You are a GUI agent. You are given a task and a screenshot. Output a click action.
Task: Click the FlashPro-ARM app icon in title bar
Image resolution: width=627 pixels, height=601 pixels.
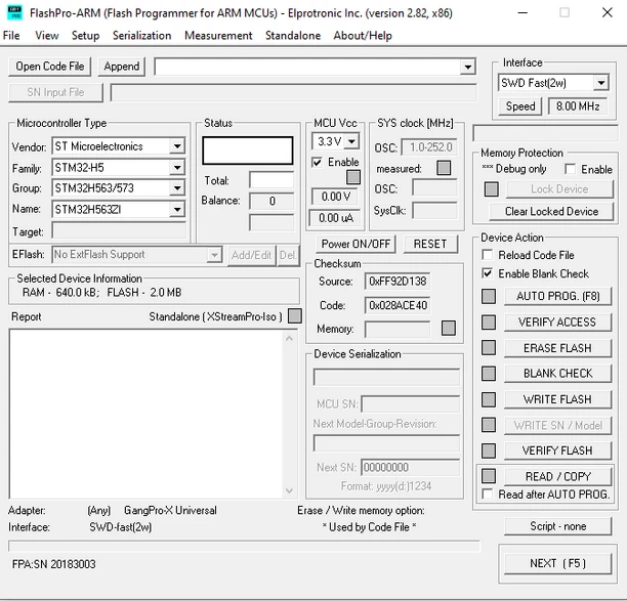[15, 13]
